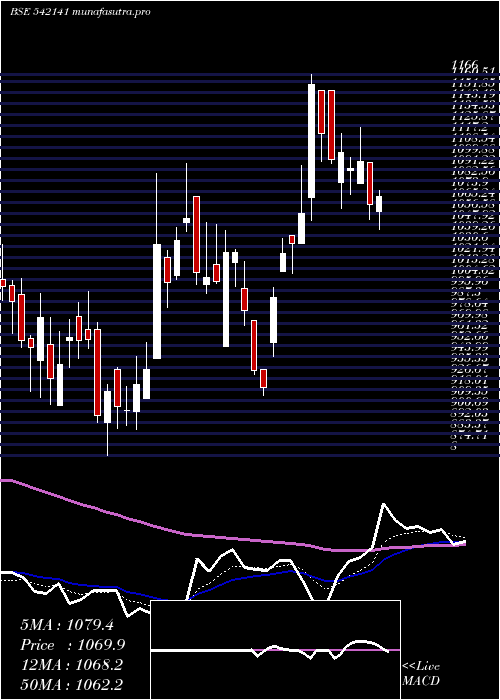Click the MACD inset chart panel
This screenshot has height=700, width=500.
pyautogui.click(x=275, y=650)
